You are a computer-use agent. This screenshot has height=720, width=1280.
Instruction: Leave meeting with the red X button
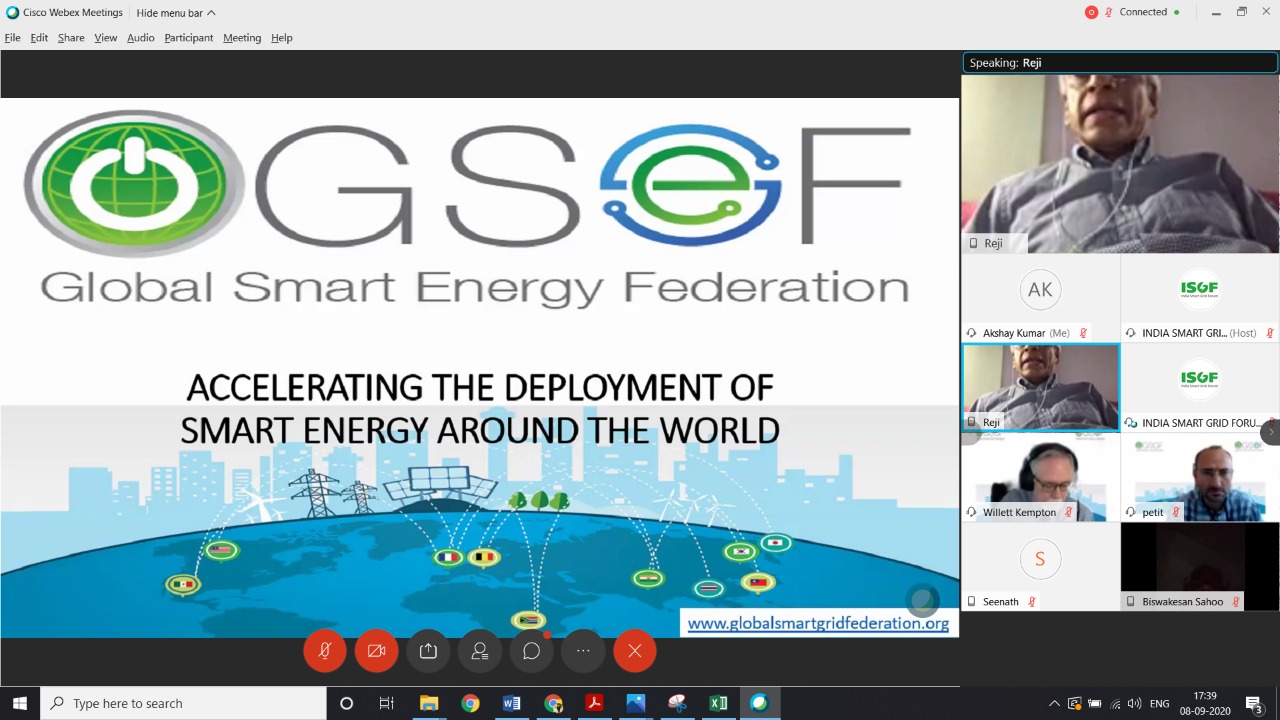pos(635,651)
